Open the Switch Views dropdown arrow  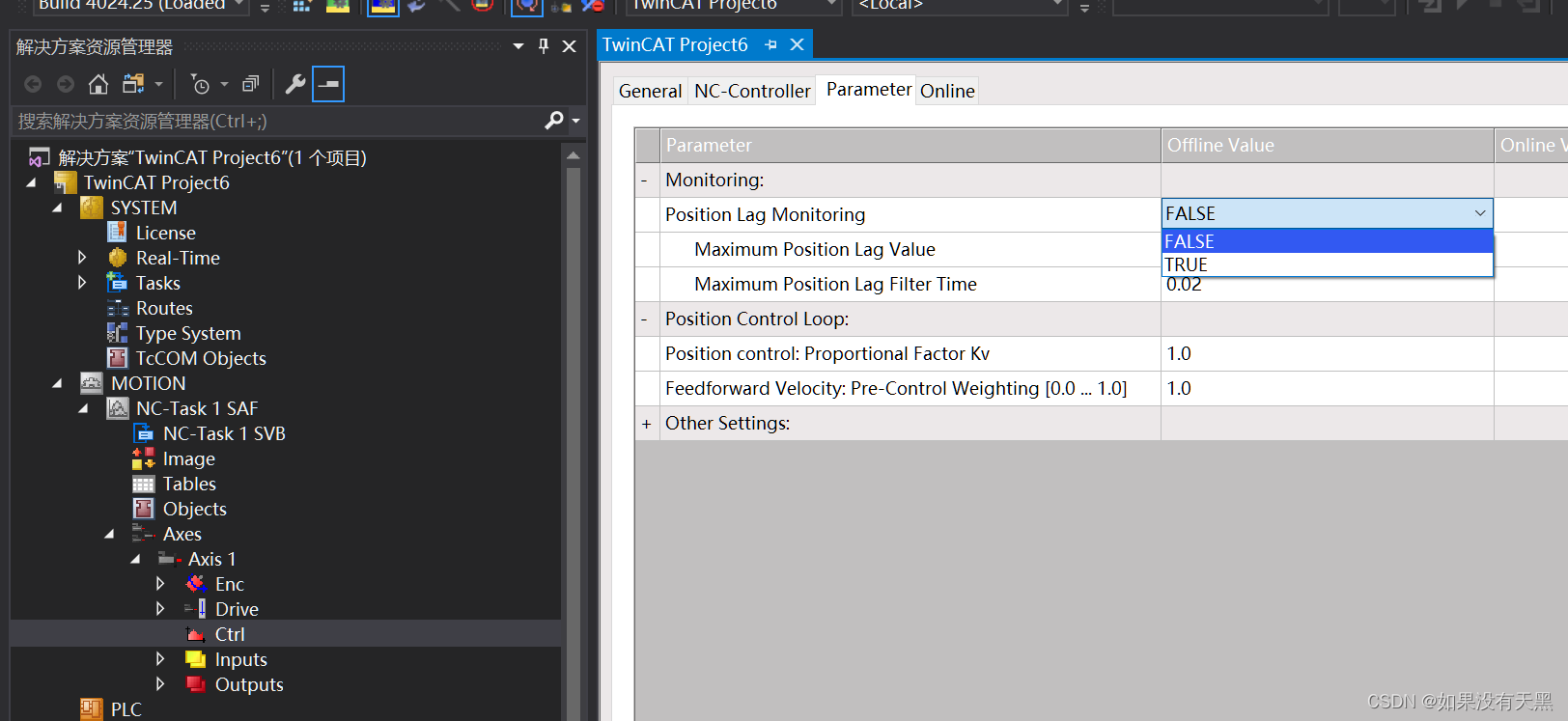pyautogui.click(x=158, y=84)
